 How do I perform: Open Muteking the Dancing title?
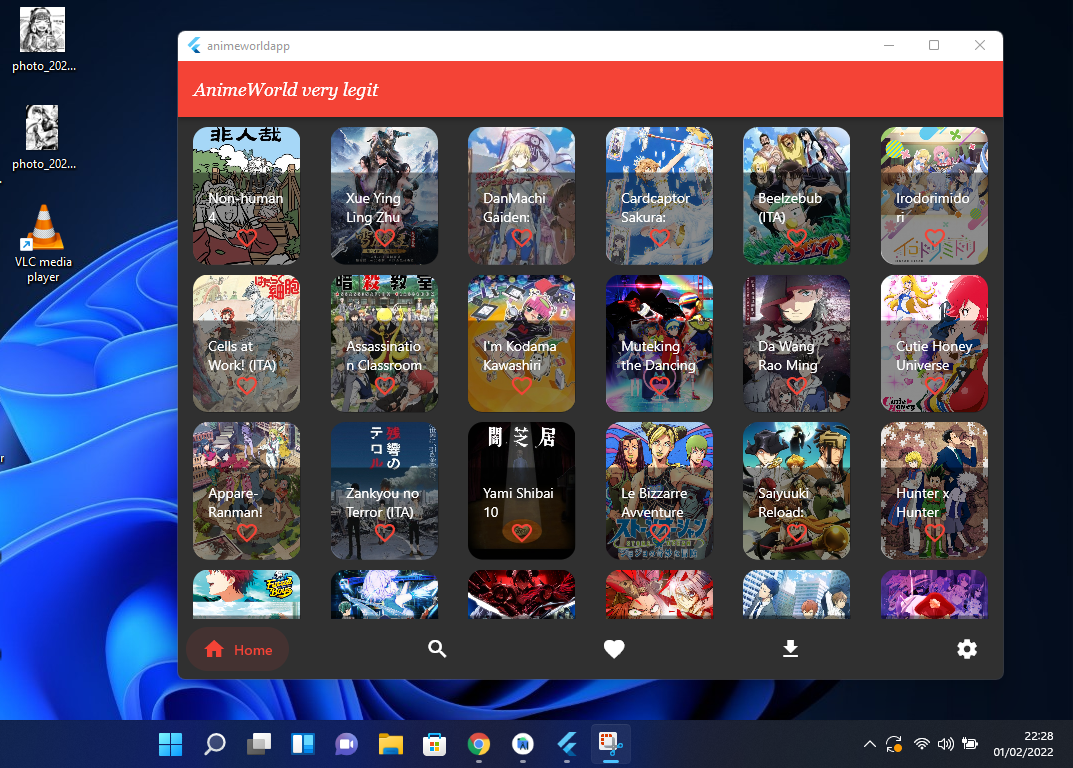658,355
